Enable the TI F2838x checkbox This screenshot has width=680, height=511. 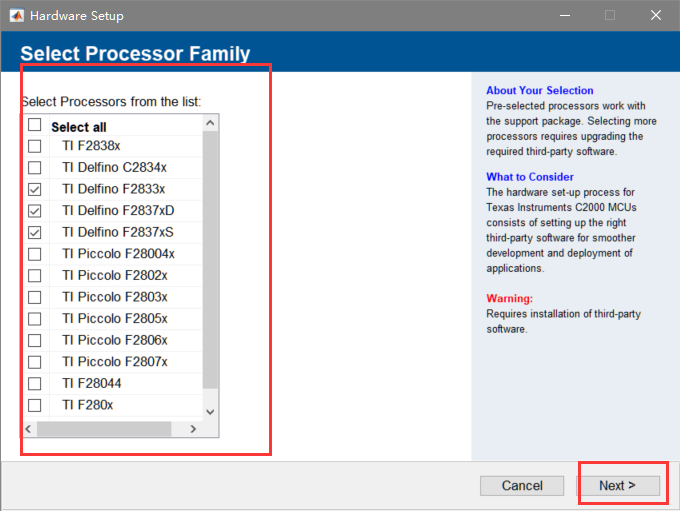point(35,146)
